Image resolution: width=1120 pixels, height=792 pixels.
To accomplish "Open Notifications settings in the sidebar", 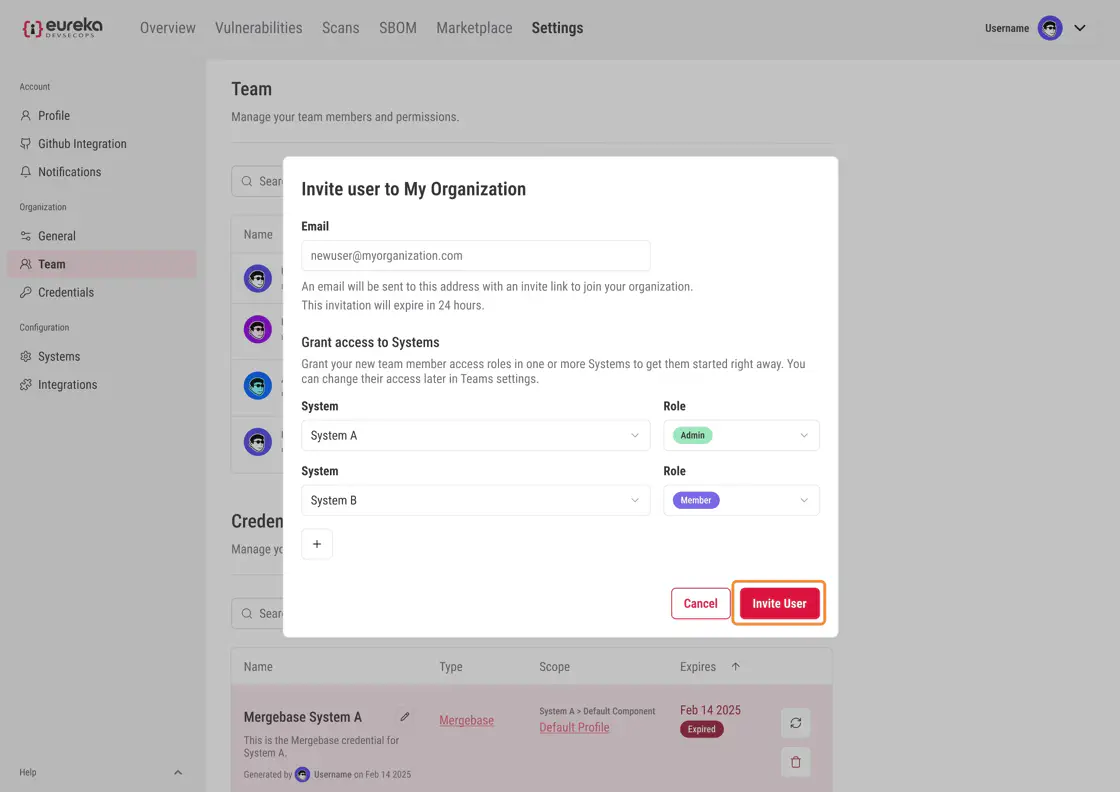I will point(69,172).
